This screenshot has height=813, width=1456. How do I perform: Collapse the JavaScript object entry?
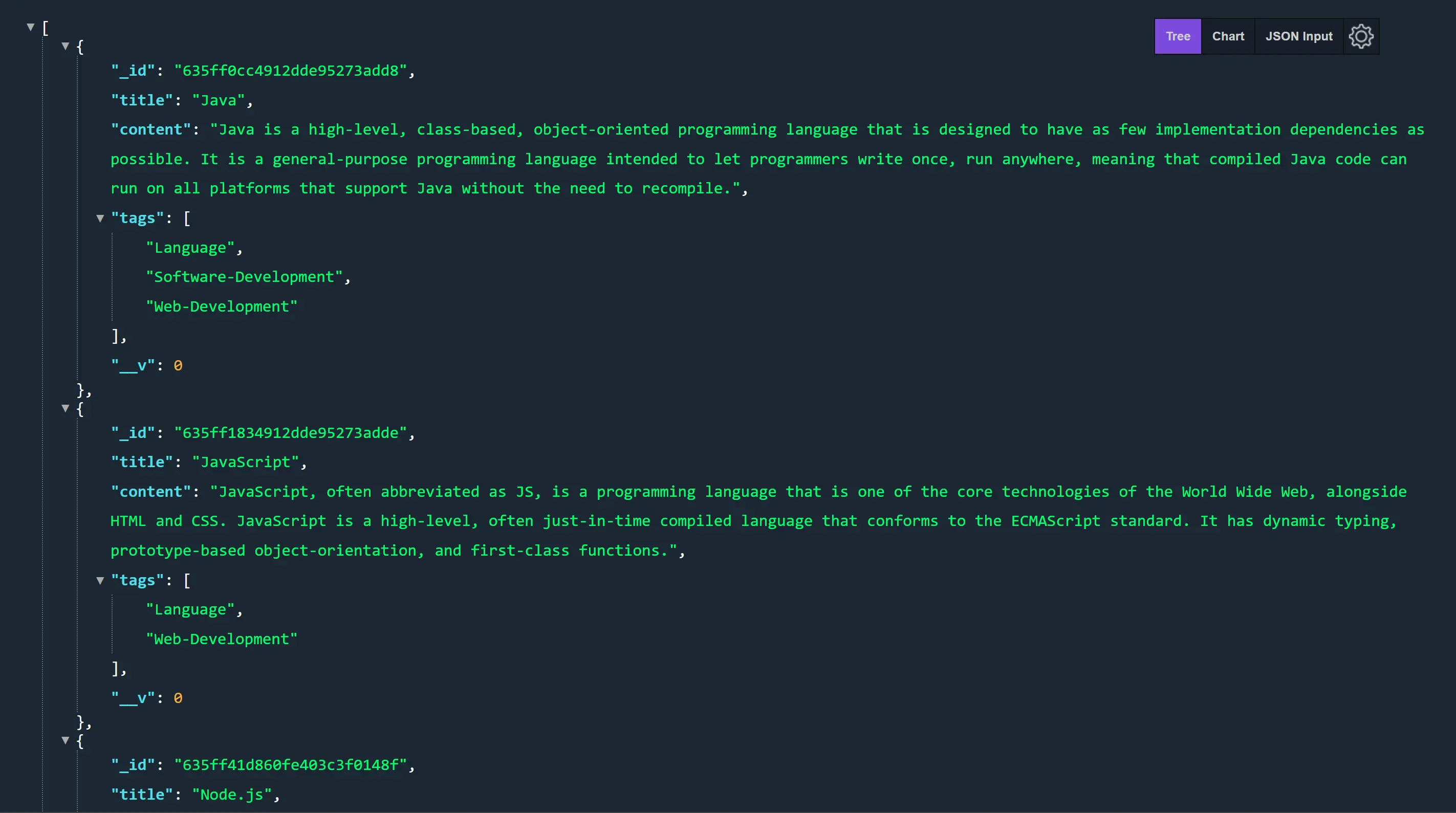[66, 408]
